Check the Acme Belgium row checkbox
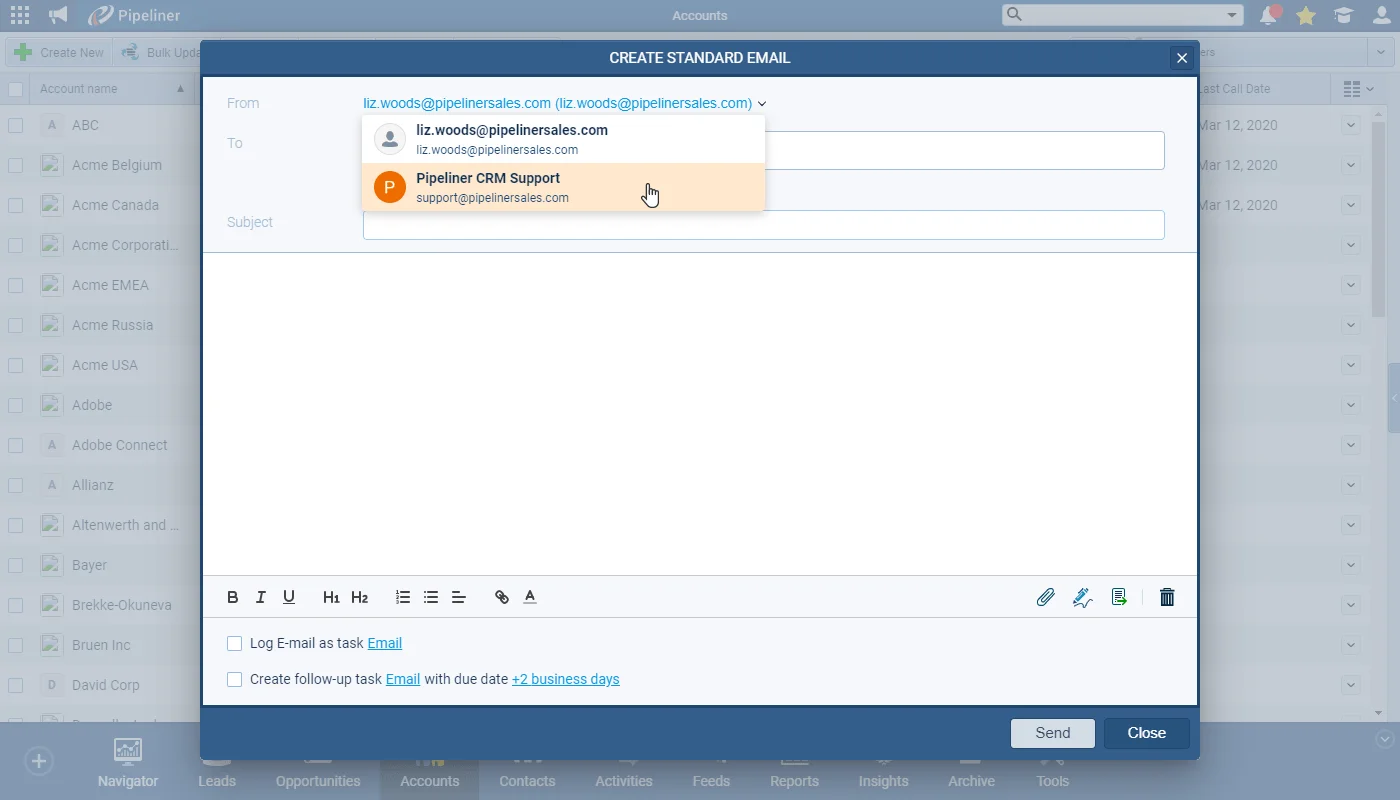1400x800 pixels. 15,165
